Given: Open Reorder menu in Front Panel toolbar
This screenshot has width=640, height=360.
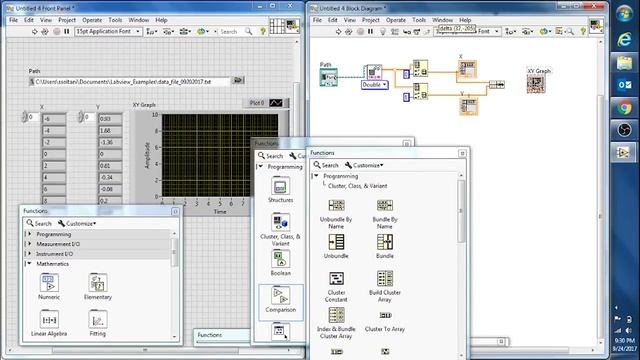Looking at the screenshot, I should [x=202, y=31].
